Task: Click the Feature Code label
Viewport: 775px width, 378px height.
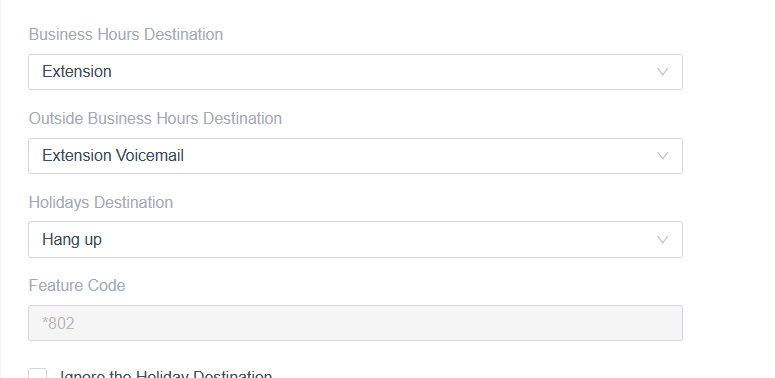Action: (77, 286)
